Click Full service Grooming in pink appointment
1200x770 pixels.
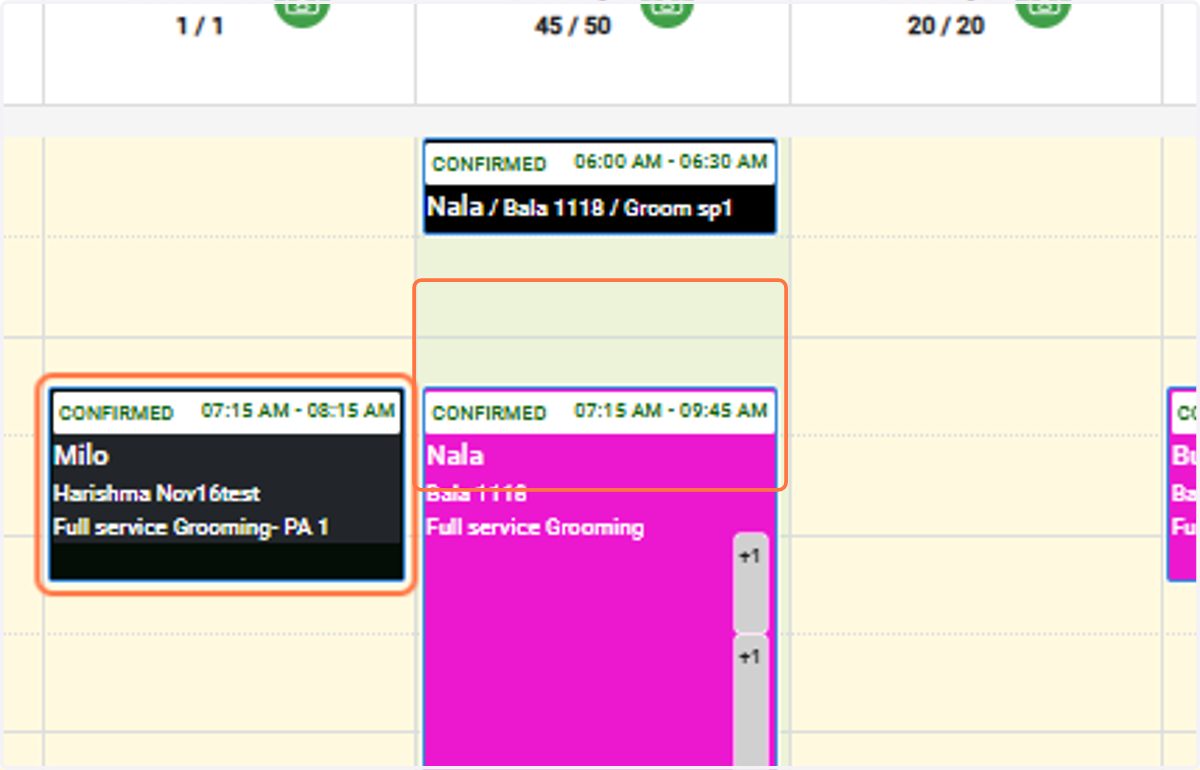pos(535,527)
